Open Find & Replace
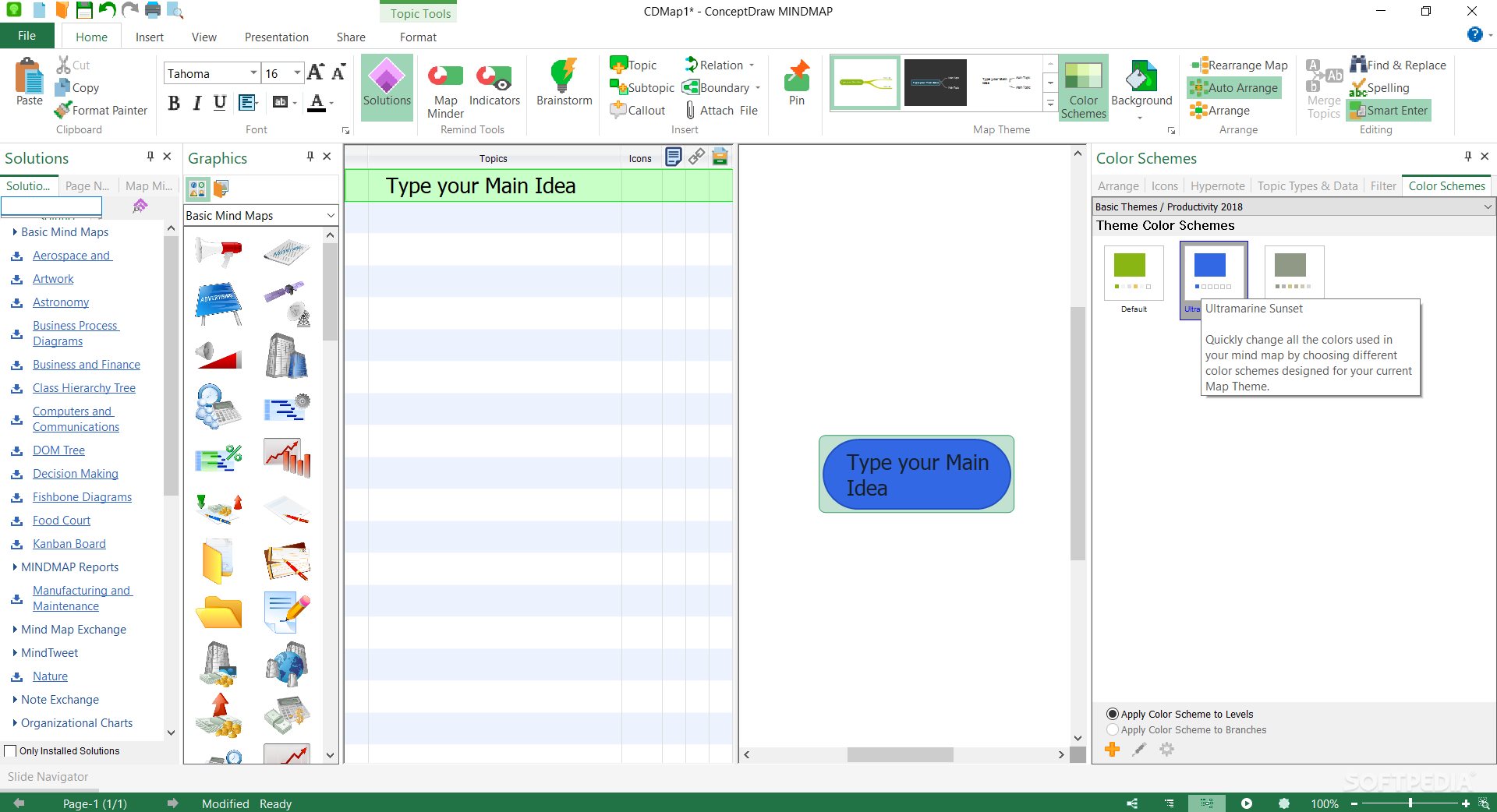 pos(1399,65)
